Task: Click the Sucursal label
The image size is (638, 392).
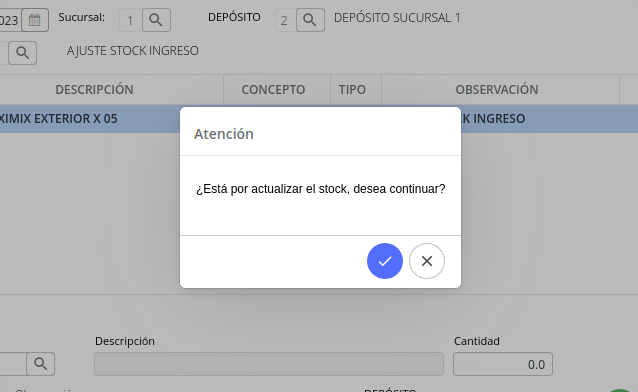Action: (x=81, y=18)
